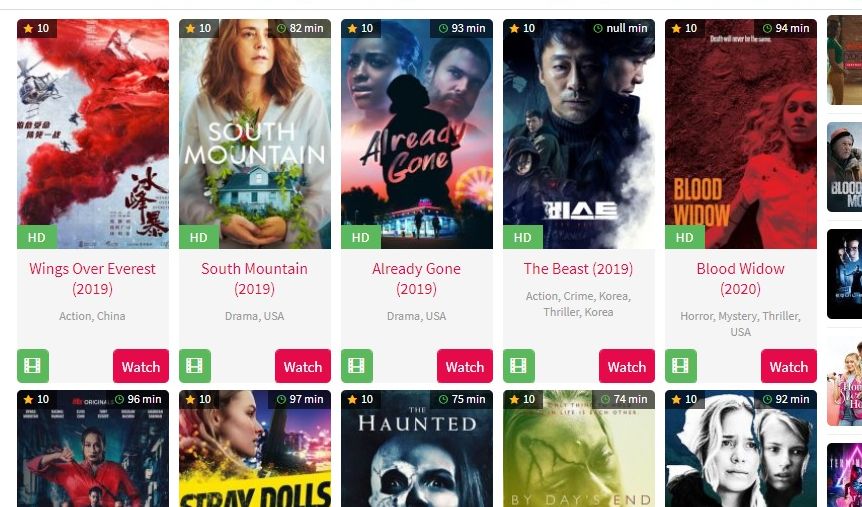Open Blood Widow (2020) title link

[741, 279]
